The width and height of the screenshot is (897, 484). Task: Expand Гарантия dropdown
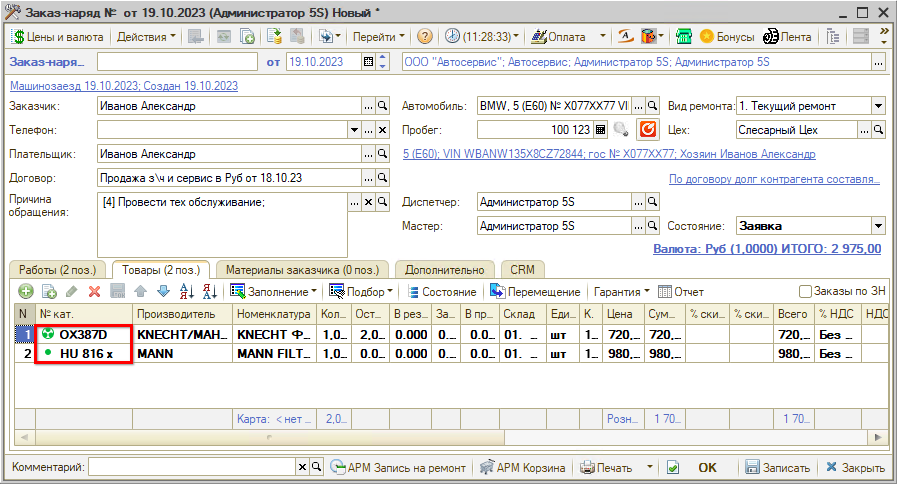pos(621,292)
